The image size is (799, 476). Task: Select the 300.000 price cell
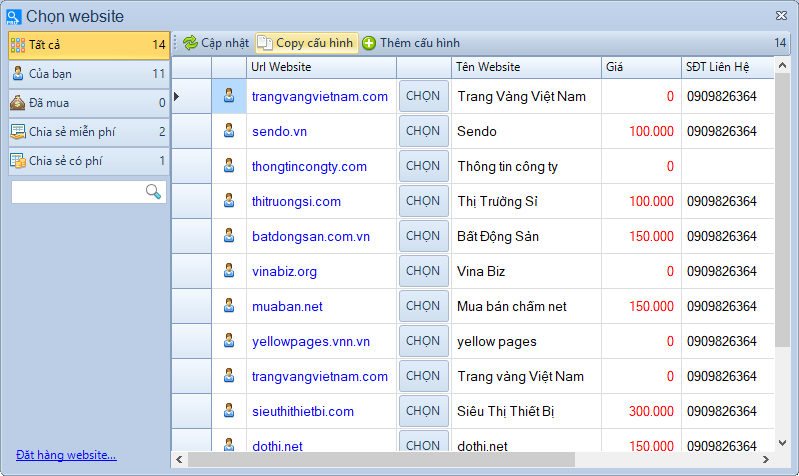coord(642,411)
